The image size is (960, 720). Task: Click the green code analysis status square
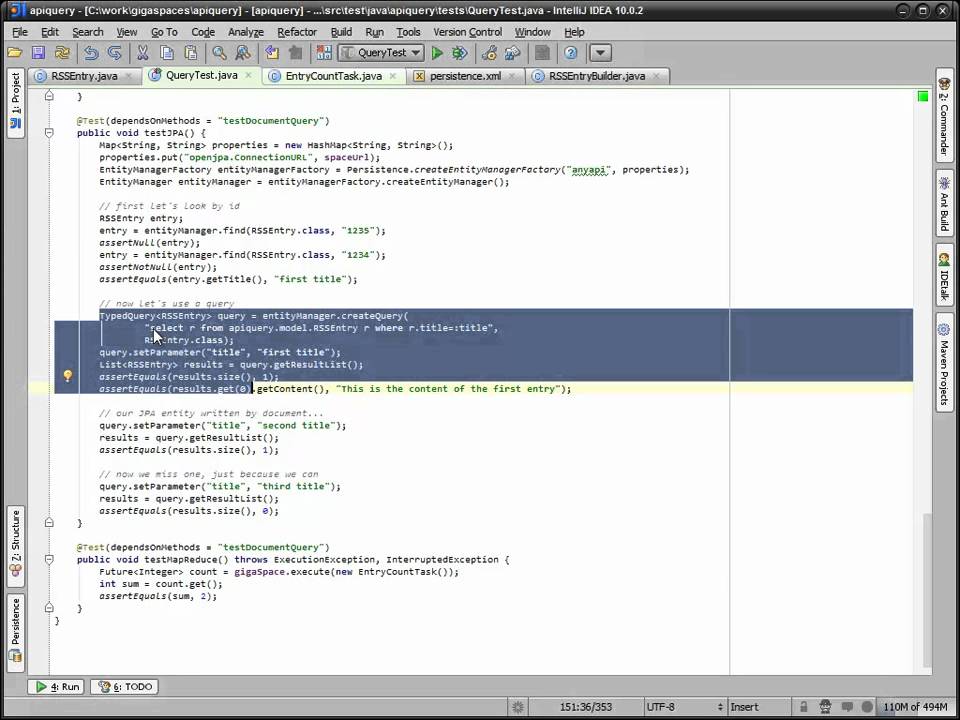coord(923,96)
